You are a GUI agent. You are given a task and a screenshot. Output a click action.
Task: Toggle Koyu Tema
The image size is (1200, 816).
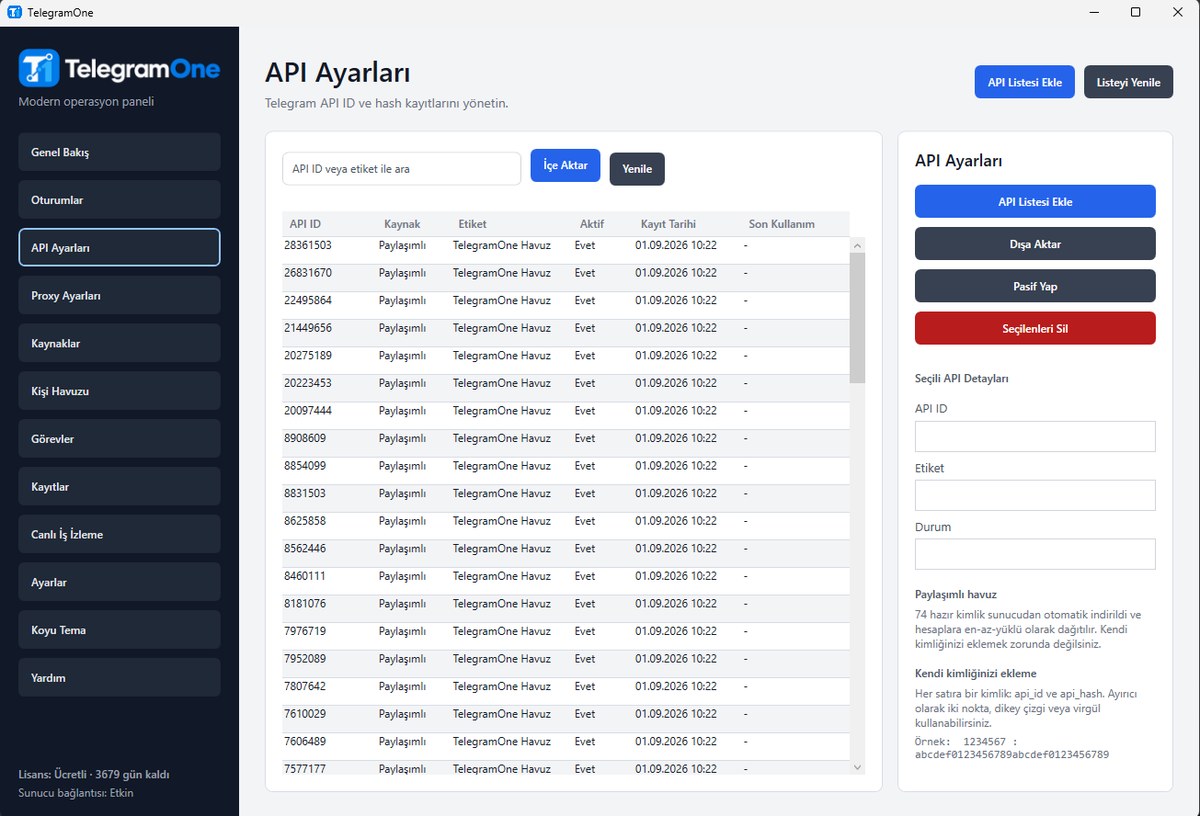pos(119,630)
